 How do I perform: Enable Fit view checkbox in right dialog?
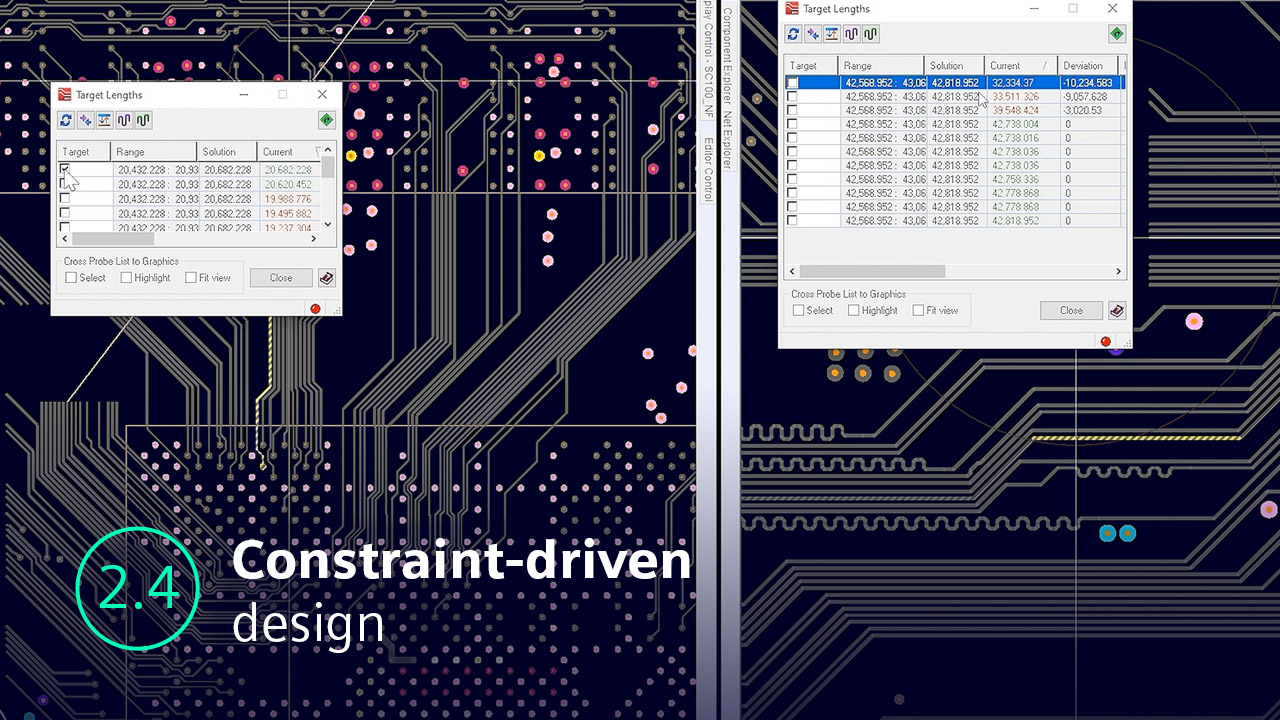pyautogui.click(x=918, y=311)
